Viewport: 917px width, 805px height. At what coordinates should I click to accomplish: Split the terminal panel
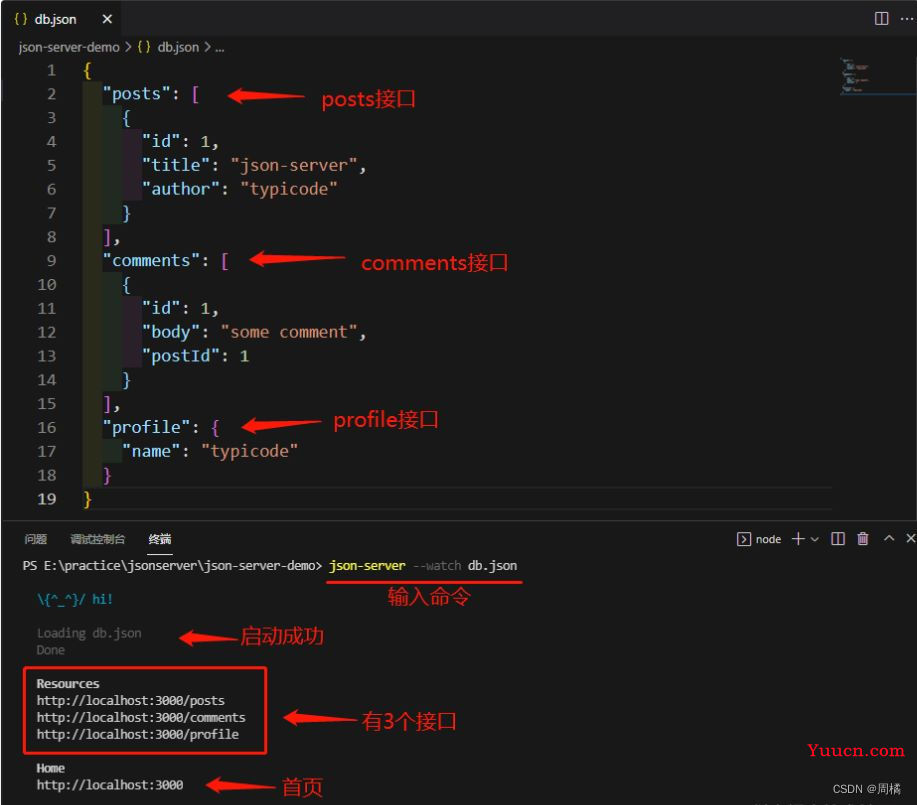point(837,539)
